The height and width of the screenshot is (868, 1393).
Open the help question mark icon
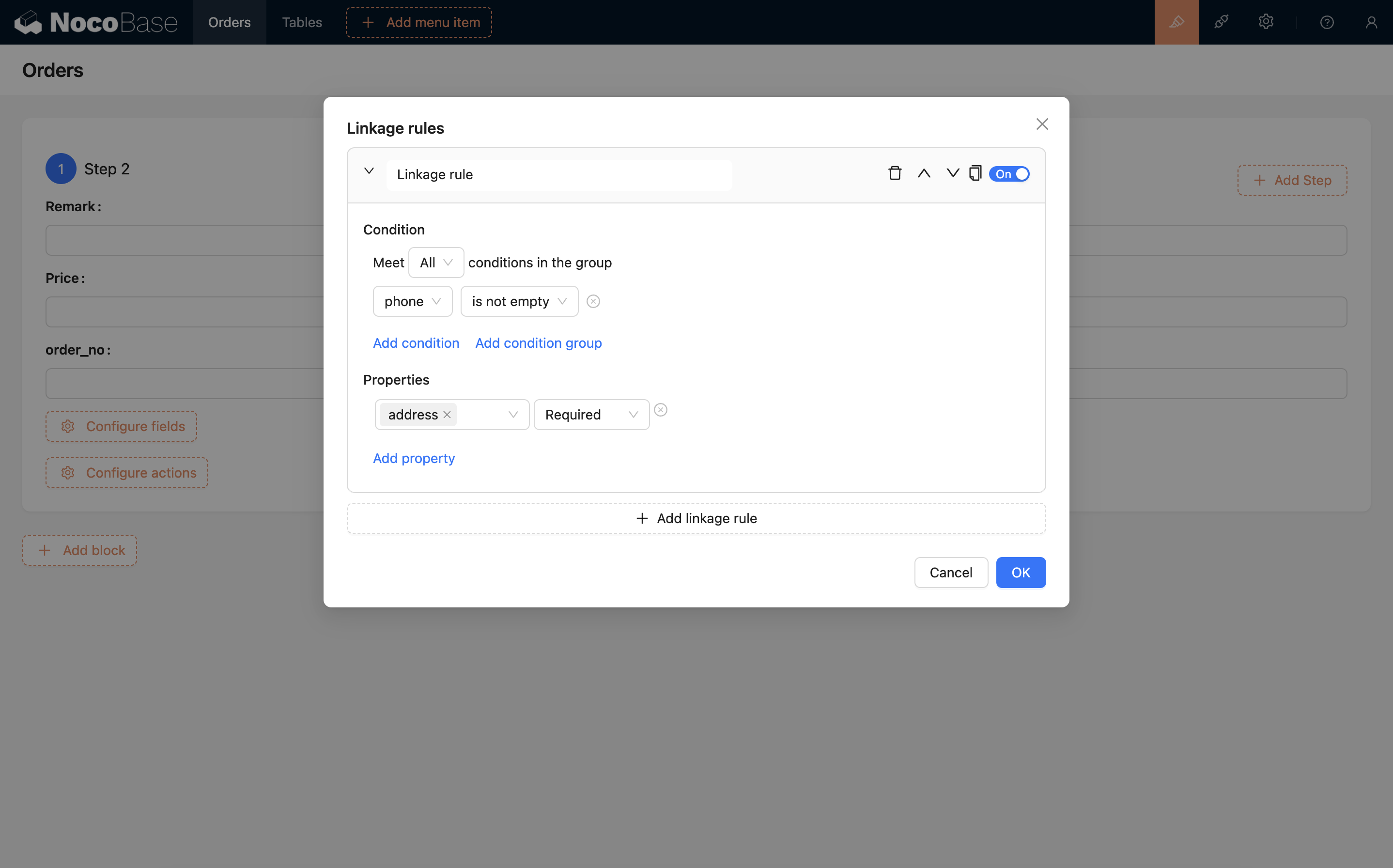click(x=1327, y=22)
